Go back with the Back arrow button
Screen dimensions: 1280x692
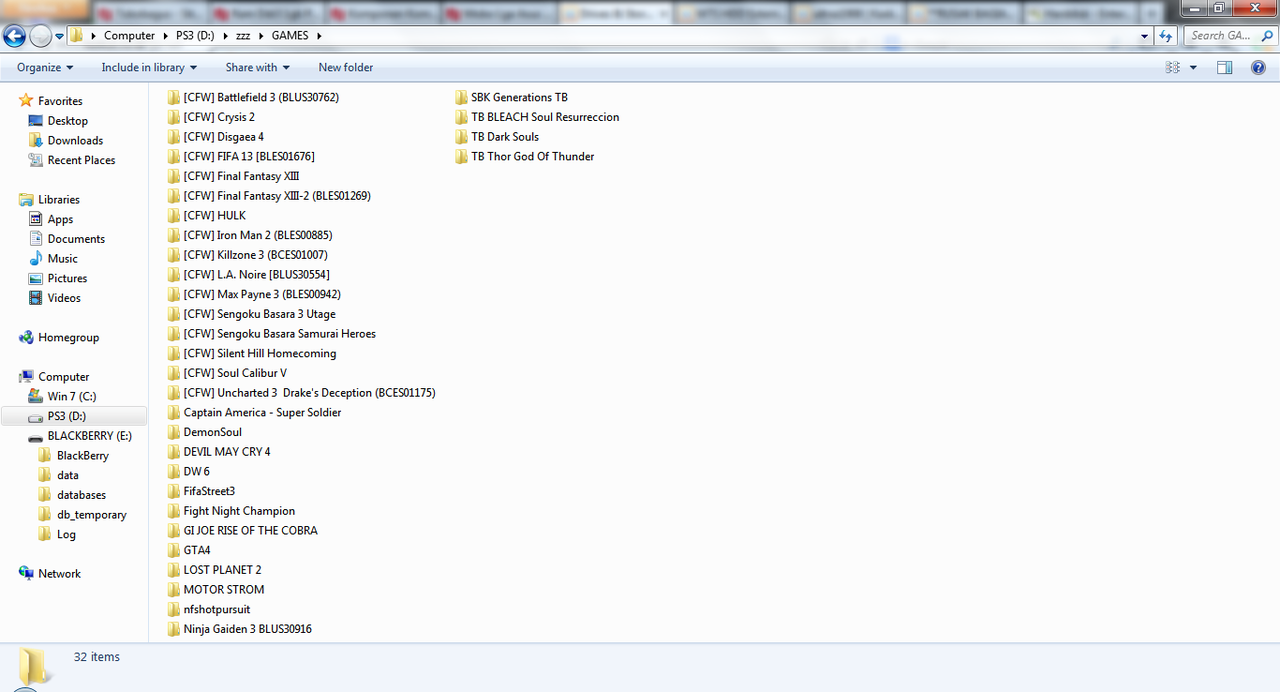click(x=14, y=36)
